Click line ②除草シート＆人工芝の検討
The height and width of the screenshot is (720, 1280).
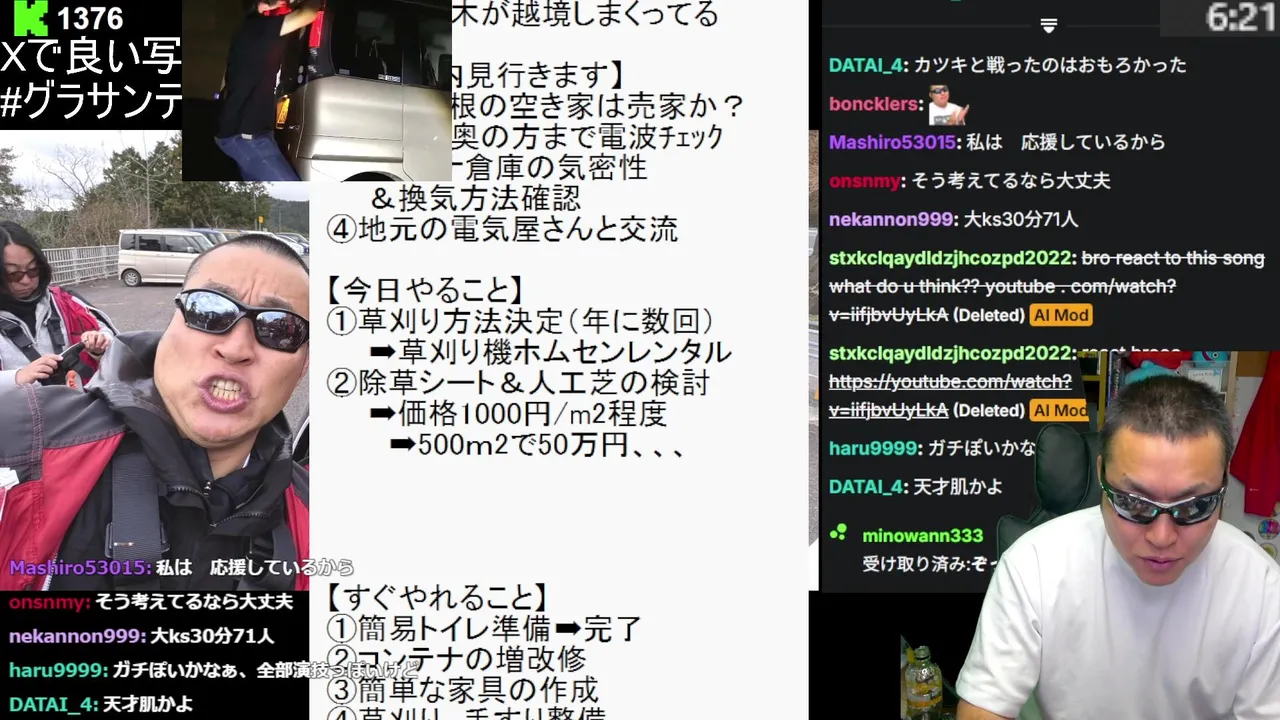(x=518, y=382)
